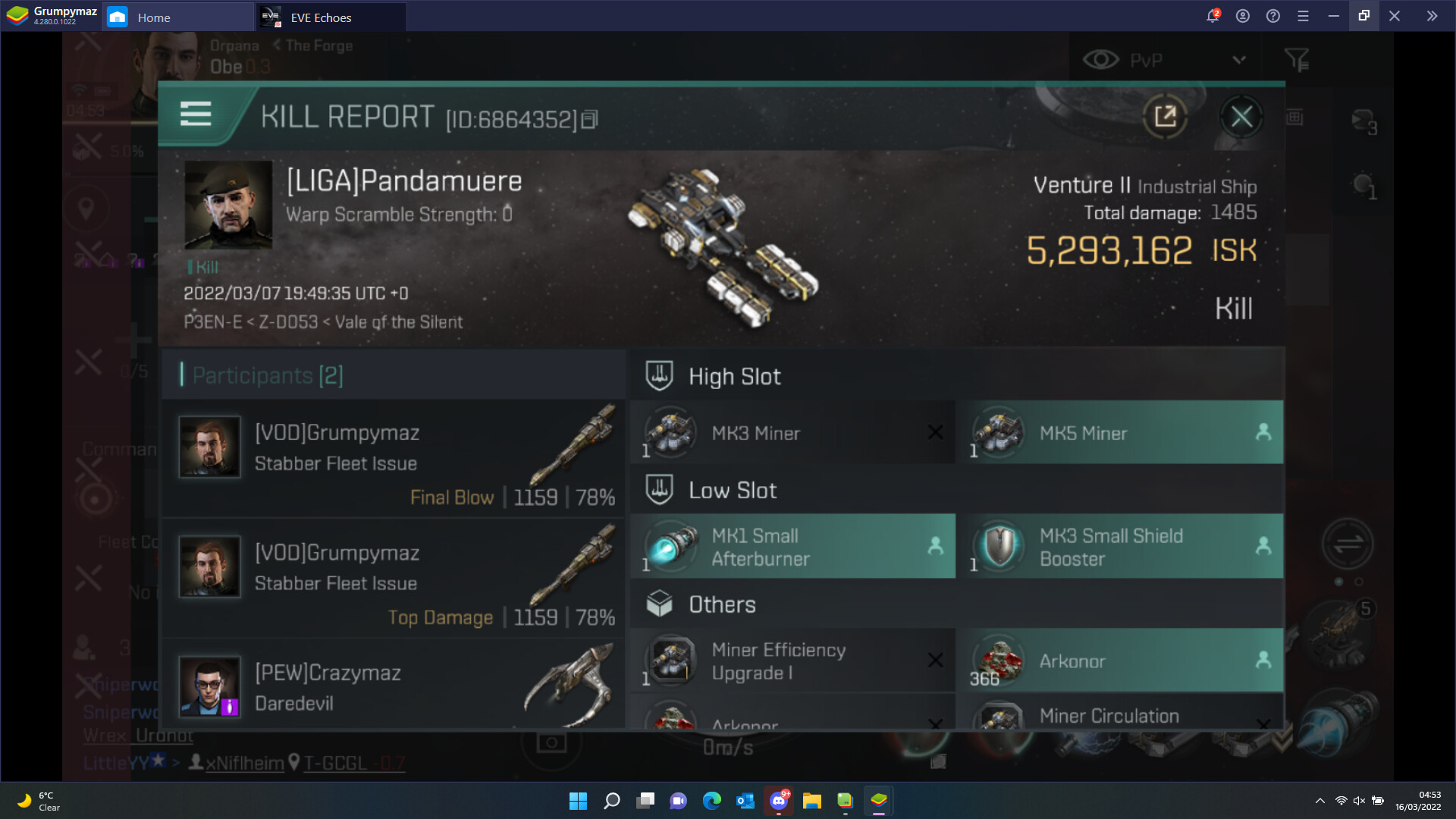Open BlueStacks notifications bell

(1212, 16)
